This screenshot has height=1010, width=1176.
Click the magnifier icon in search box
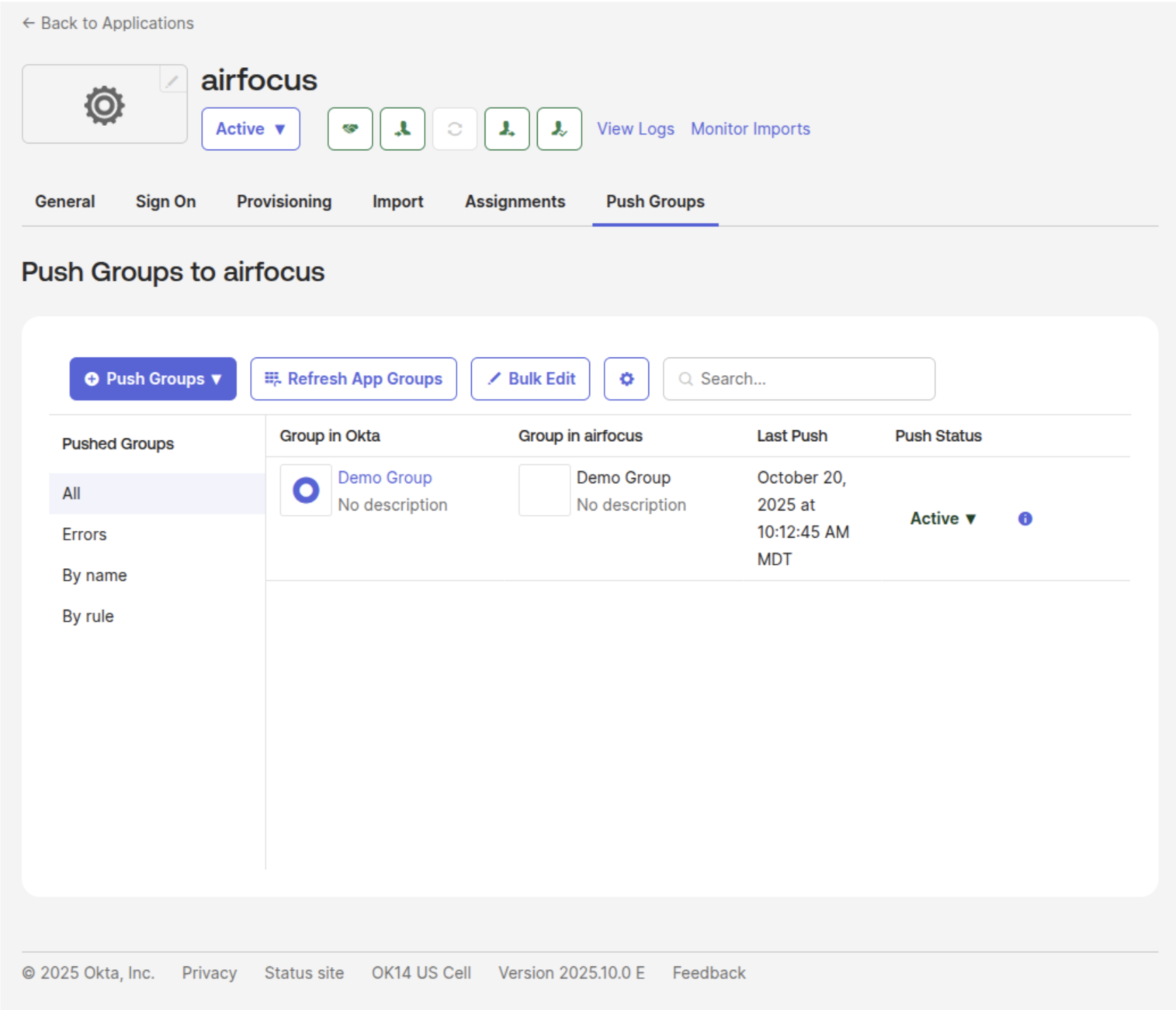[686, 379]
